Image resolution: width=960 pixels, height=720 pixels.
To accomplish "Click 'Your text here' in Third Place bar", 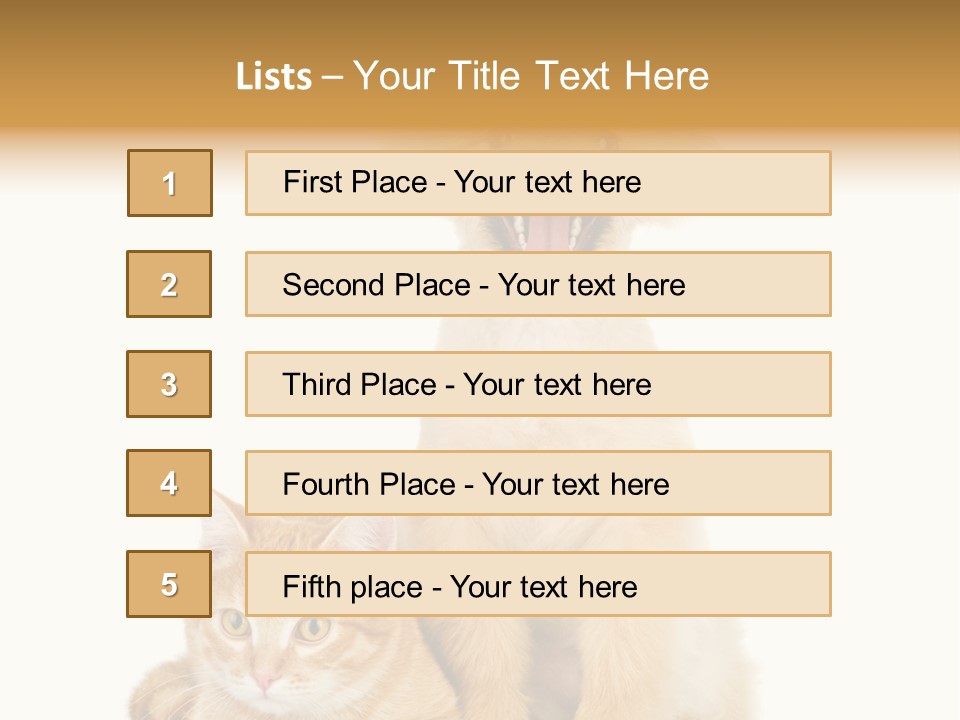I will (557, 384).
